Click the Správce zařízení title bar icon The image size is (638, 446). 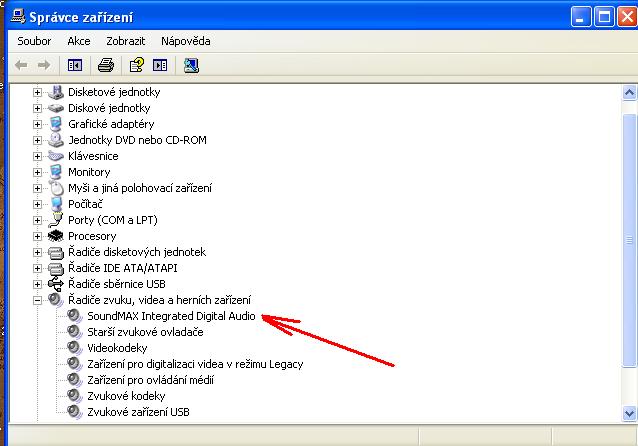pyautogui.click(x=17, y=17)
